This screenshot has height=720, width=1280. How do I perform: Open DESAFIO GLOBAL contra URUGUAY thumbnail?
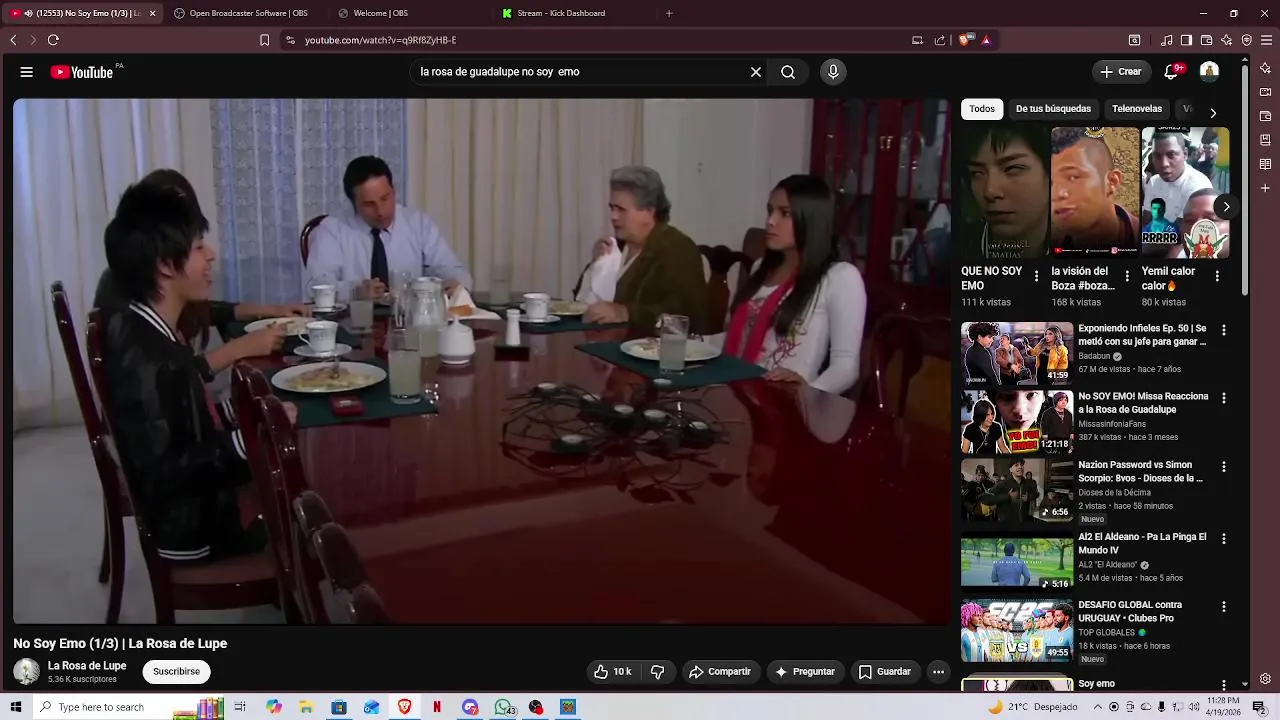point(1017,630)
